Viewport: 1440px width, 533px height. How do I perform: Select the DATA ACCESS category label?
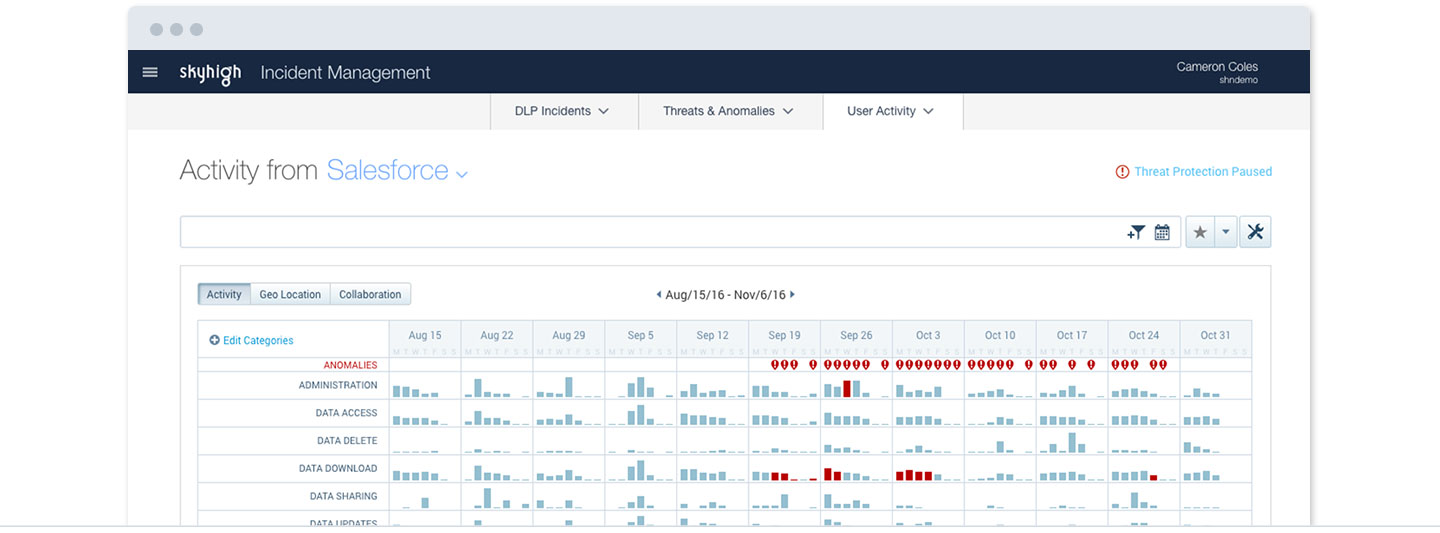(347, 413)
